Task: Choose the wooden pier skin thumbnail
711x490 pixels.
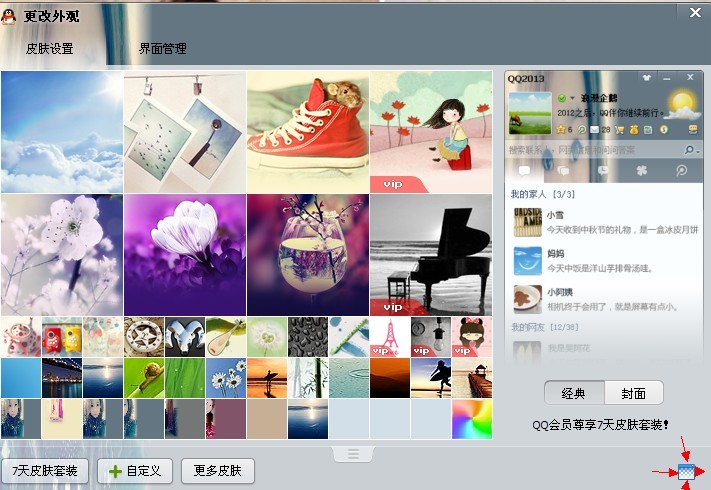Action: pos(472,378)
